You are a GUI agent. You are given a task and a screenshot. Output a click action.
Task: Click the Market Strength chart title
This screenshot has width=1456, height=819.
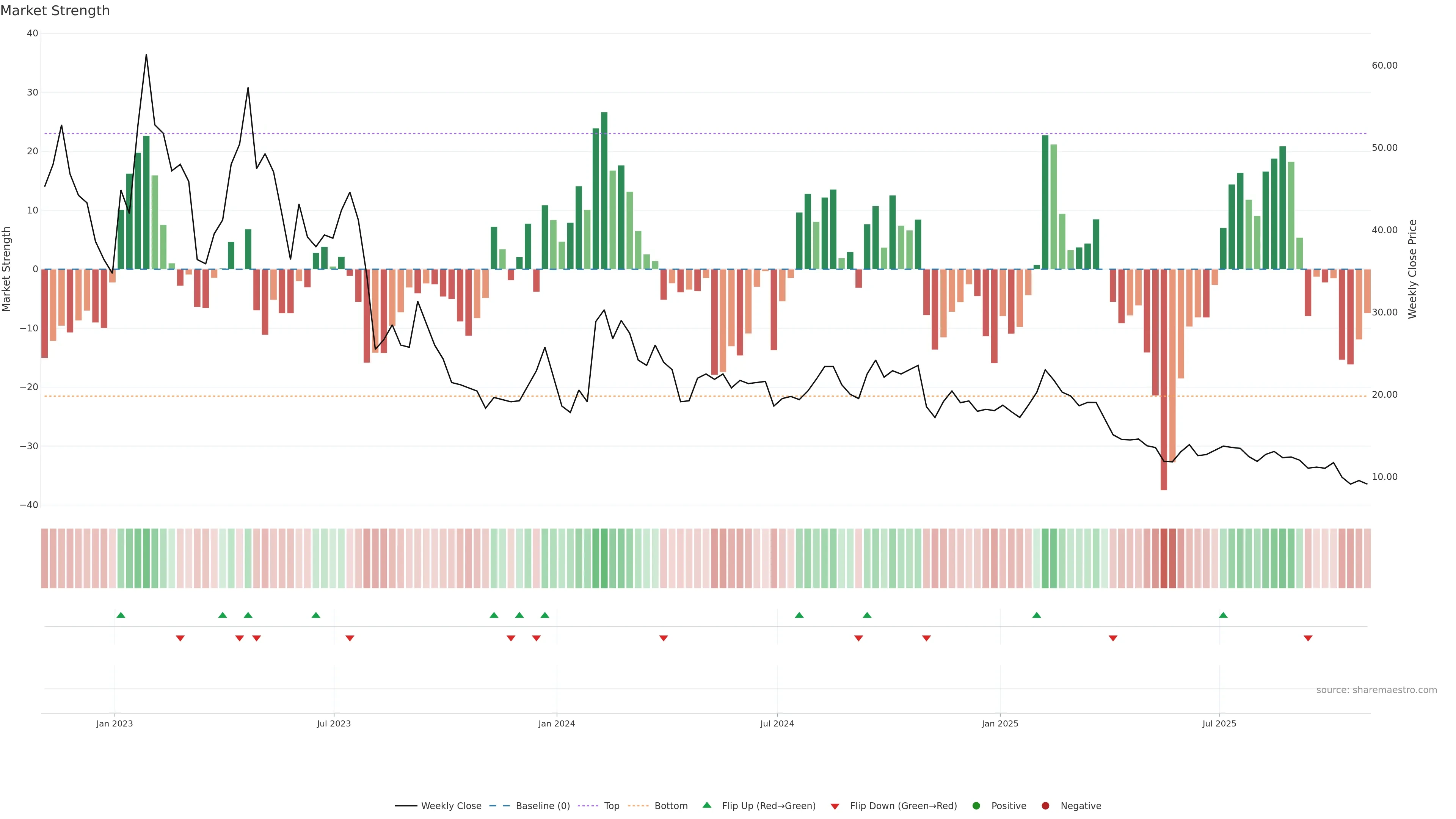tap(55, 11)
